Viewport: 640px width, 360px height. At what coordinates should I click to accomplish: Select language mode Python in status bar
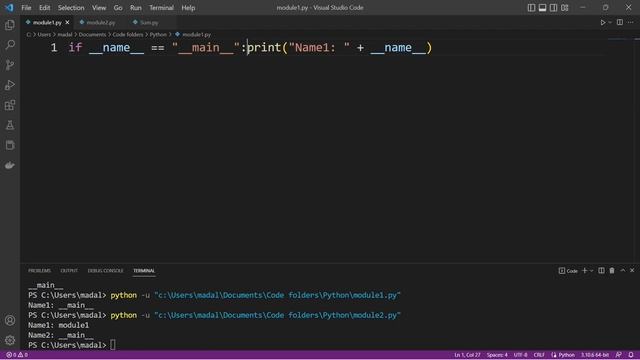click(x=563, y=355)
